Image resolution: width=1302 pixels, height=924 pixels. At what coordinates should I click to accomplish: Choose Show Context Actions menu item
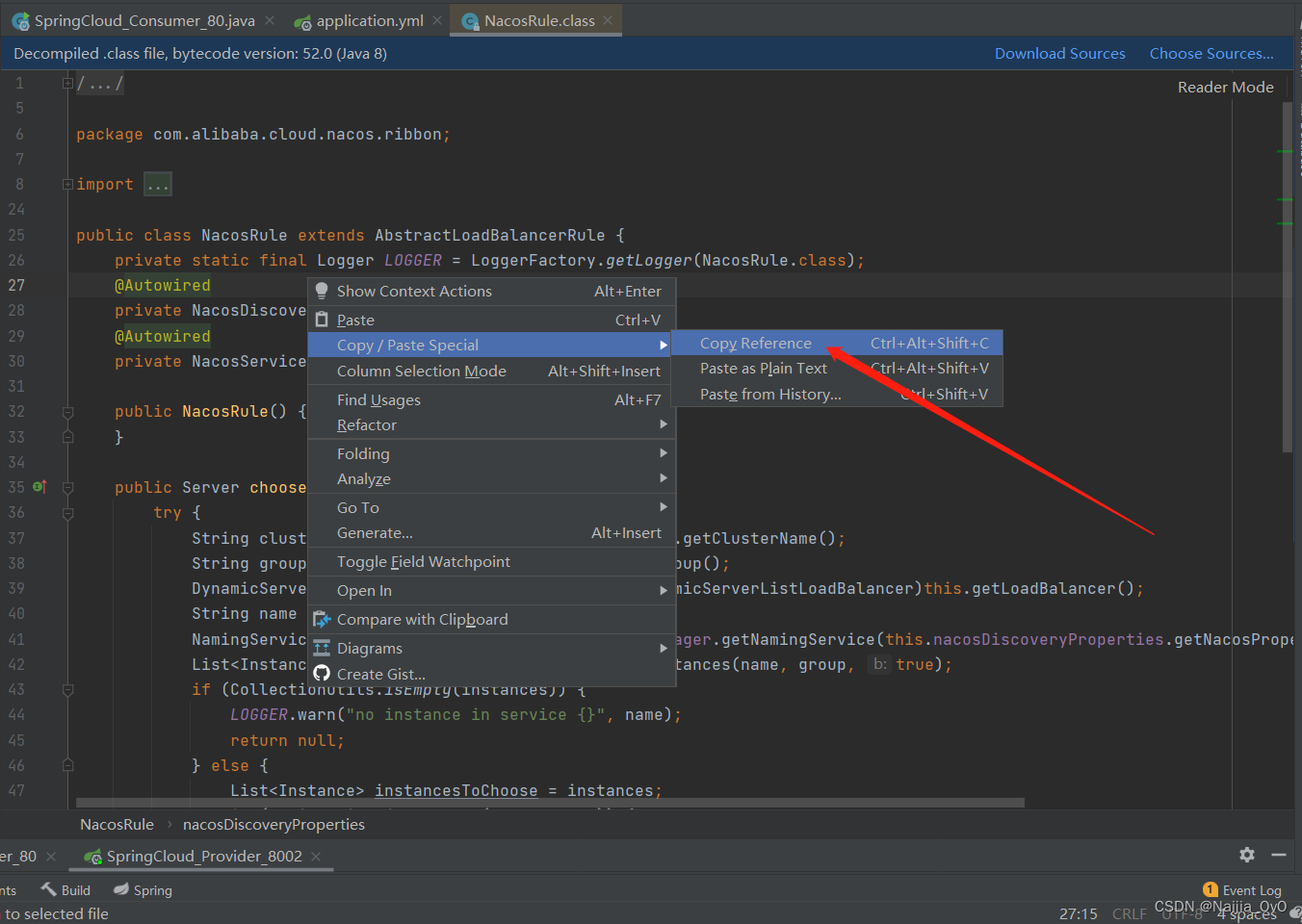(x=491, y=292)
